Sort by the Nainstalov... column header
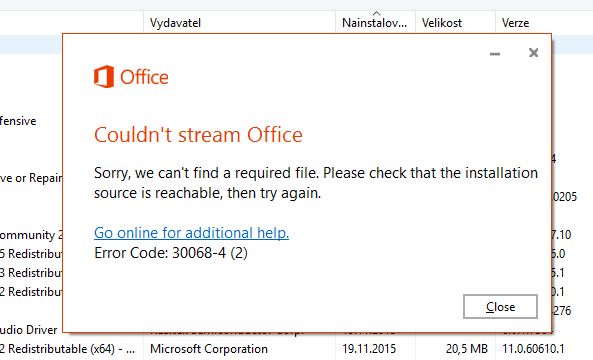This screenshot has height=360, width=593. (375, 23)
